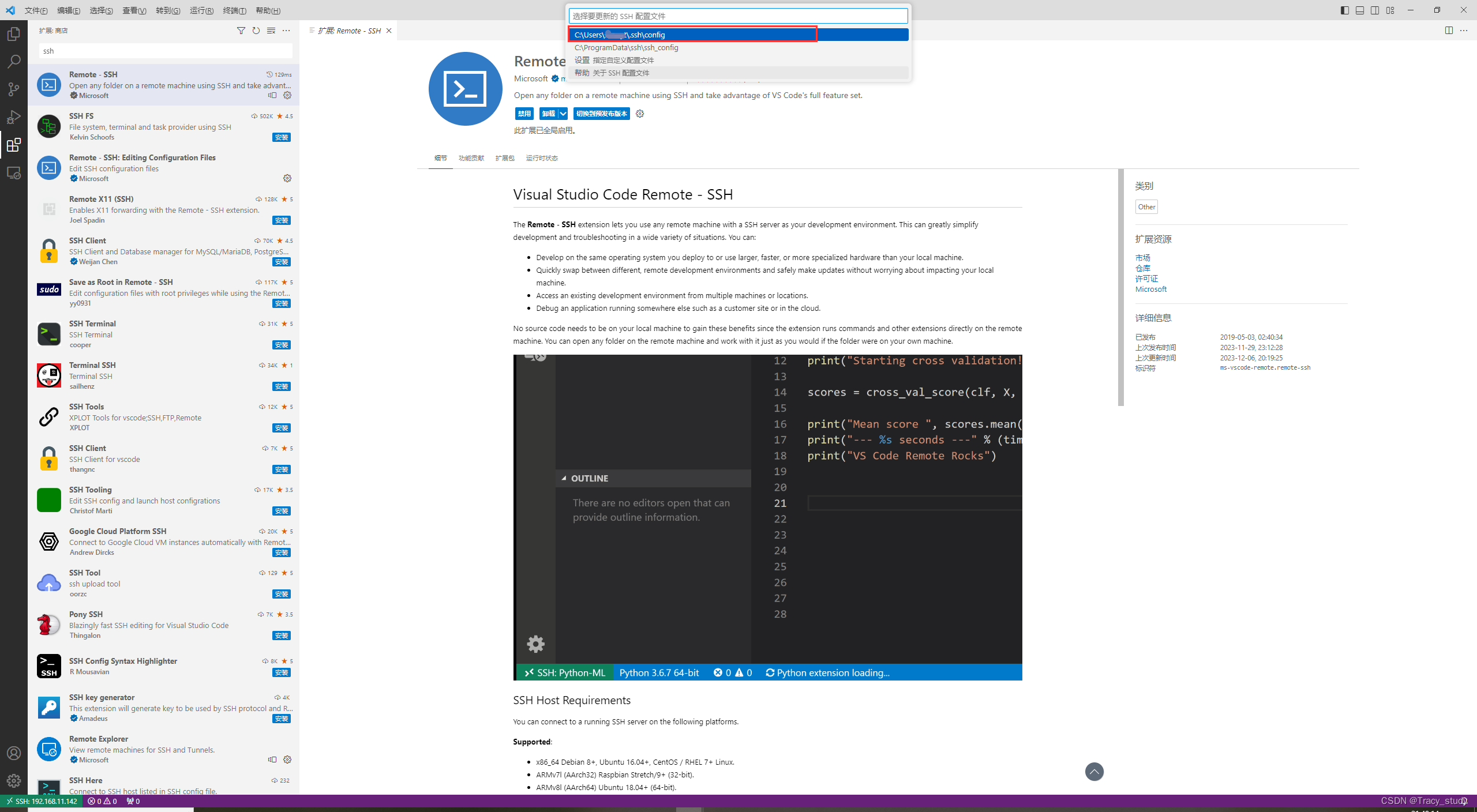Click 禁用 button for Remote-SSH

tap(523, 113)
